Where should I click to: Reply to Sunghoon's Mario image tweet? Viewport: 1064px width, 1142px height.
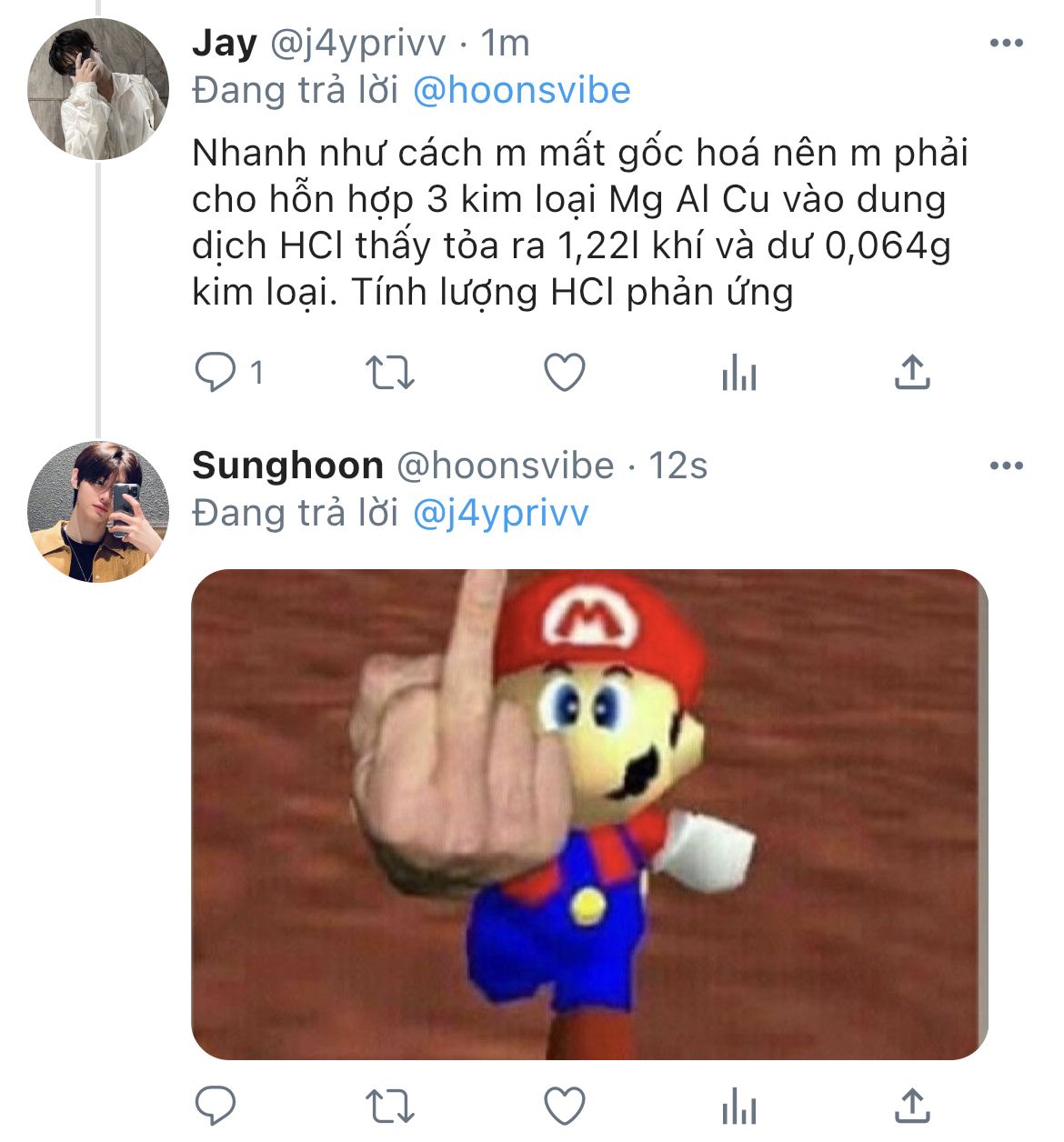pyautogui.click(x=216, y=1106)
